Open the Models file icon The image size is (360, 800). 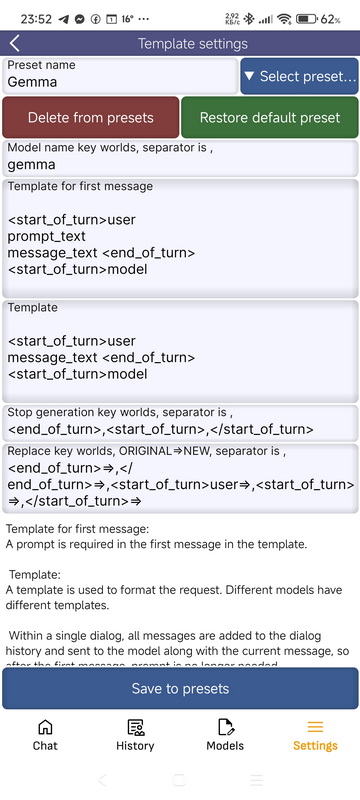click(x=225, y=727)
